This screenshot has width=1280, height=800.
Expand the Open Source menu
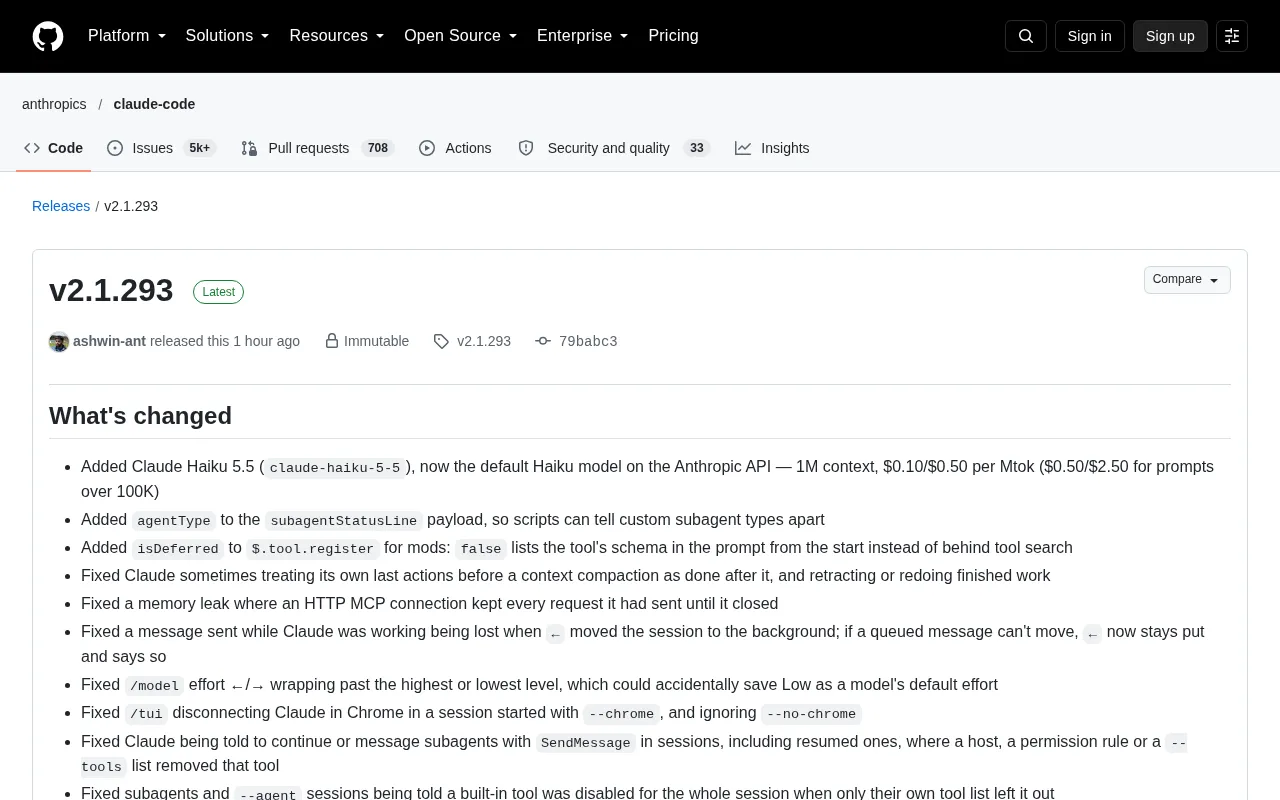(461, 36)
